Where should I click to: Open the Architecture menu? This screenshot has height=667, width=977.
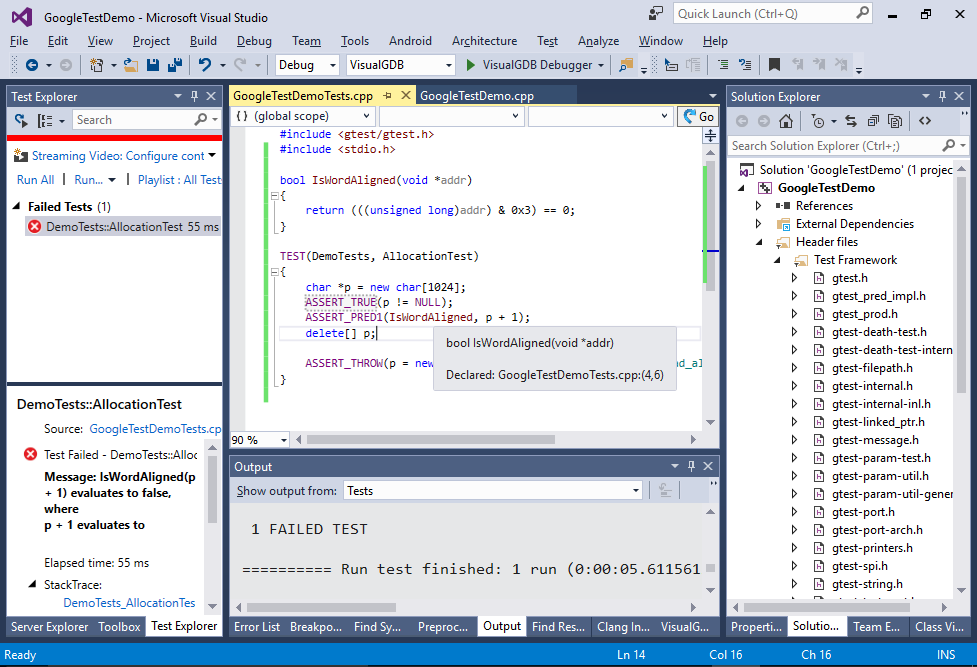point(484,41)
